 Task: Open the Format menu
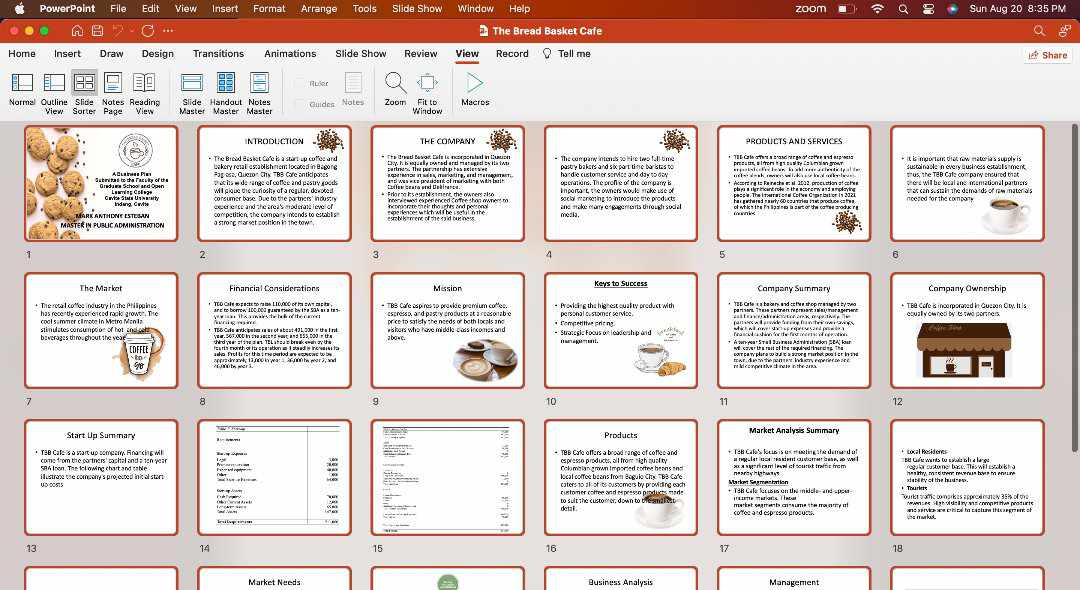[x=269, y=8]
